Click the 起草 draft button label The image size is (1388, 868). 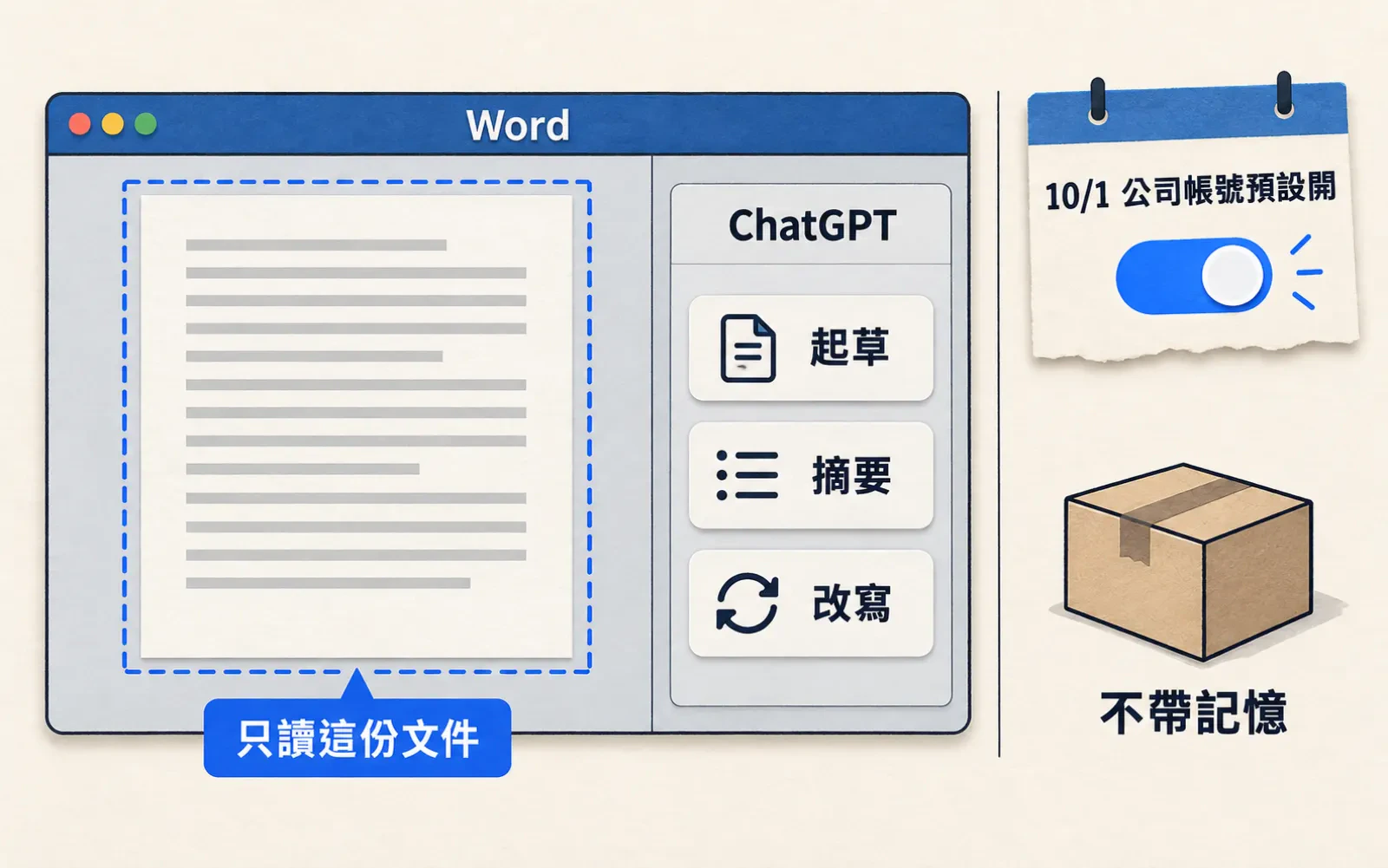849,347
